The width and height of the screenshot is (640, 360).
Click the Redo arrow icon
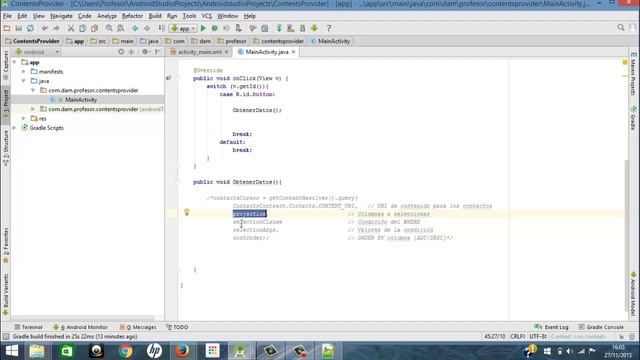pos(56,28)
